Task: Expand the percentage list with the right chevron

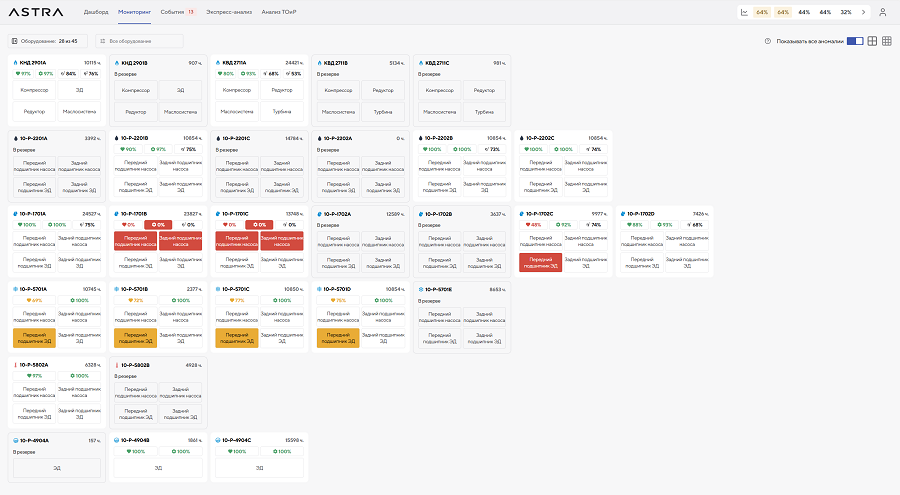Action: click(864, 12)
